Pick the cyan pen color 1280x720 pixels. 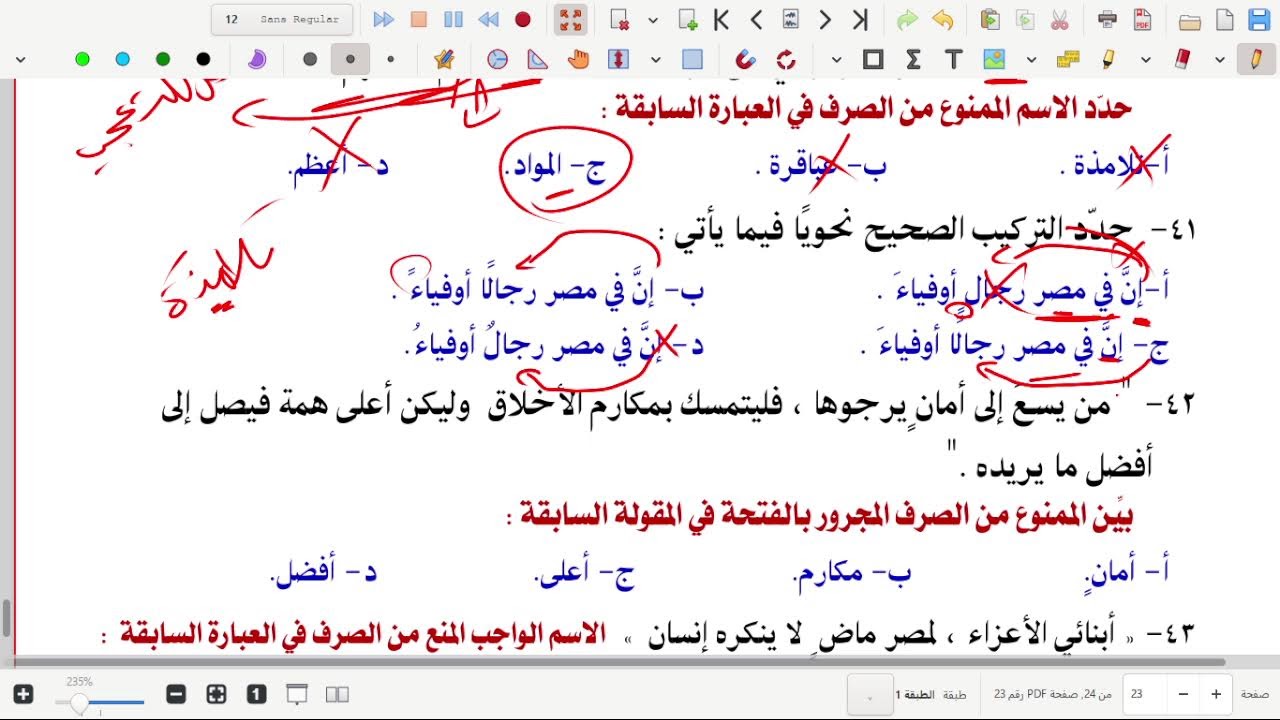(x=122, y=60)
